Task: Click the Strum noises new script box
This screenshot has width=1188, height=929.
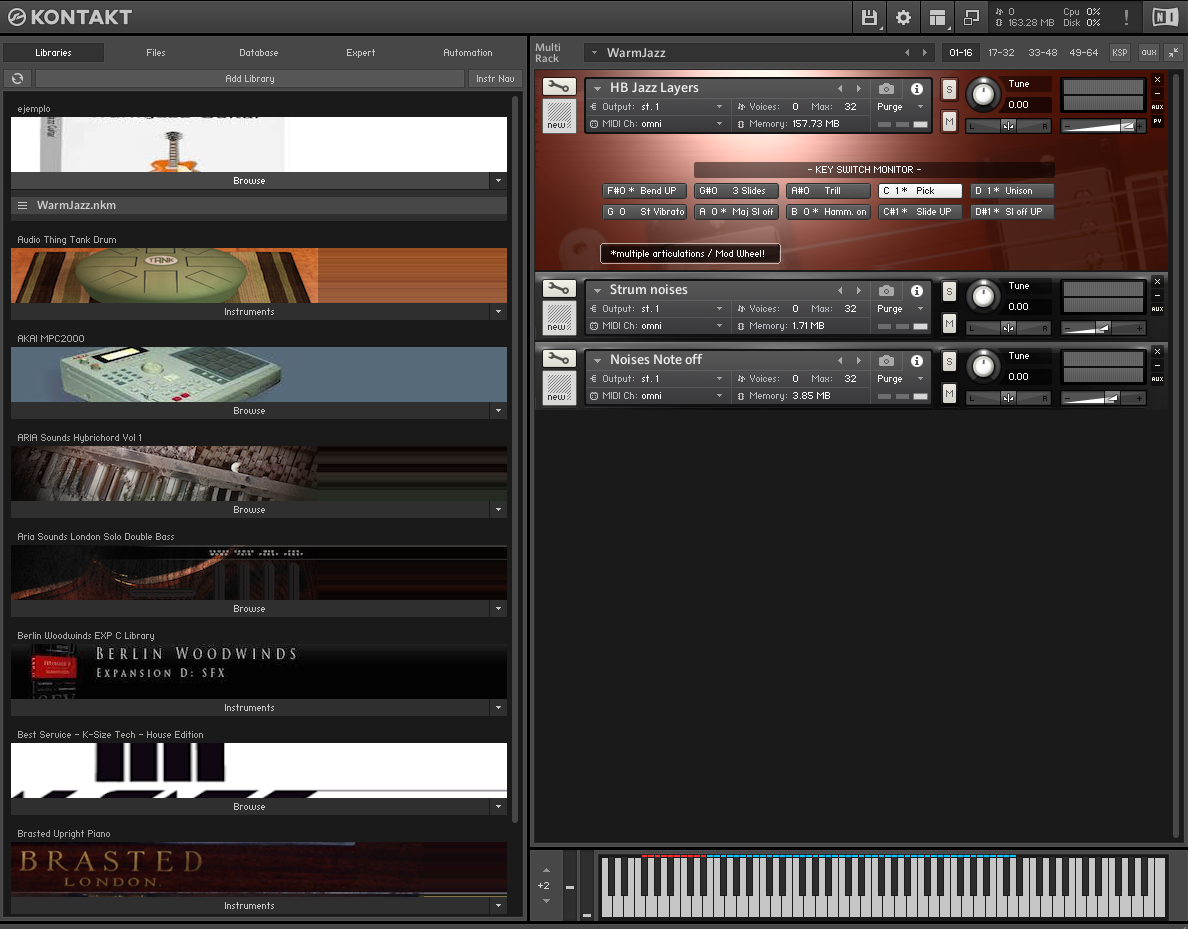Action: point(559,317)
